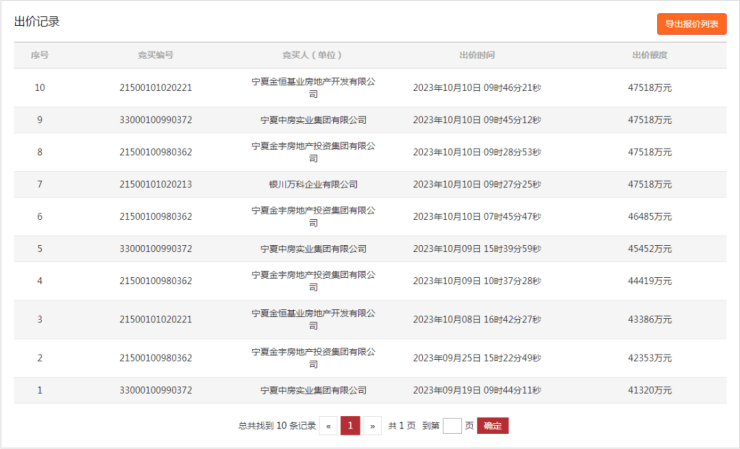Select time 15时22分49秒 cell
The height and width of the screenshot is (449, 740).
[477, 358]
